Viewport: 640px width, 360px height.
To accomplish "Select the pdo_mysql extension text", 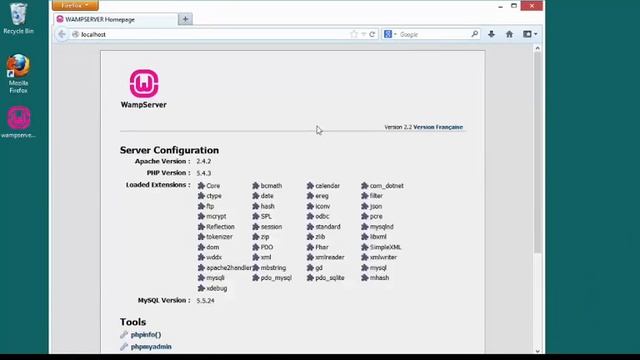I will click(x=276, y=278).
